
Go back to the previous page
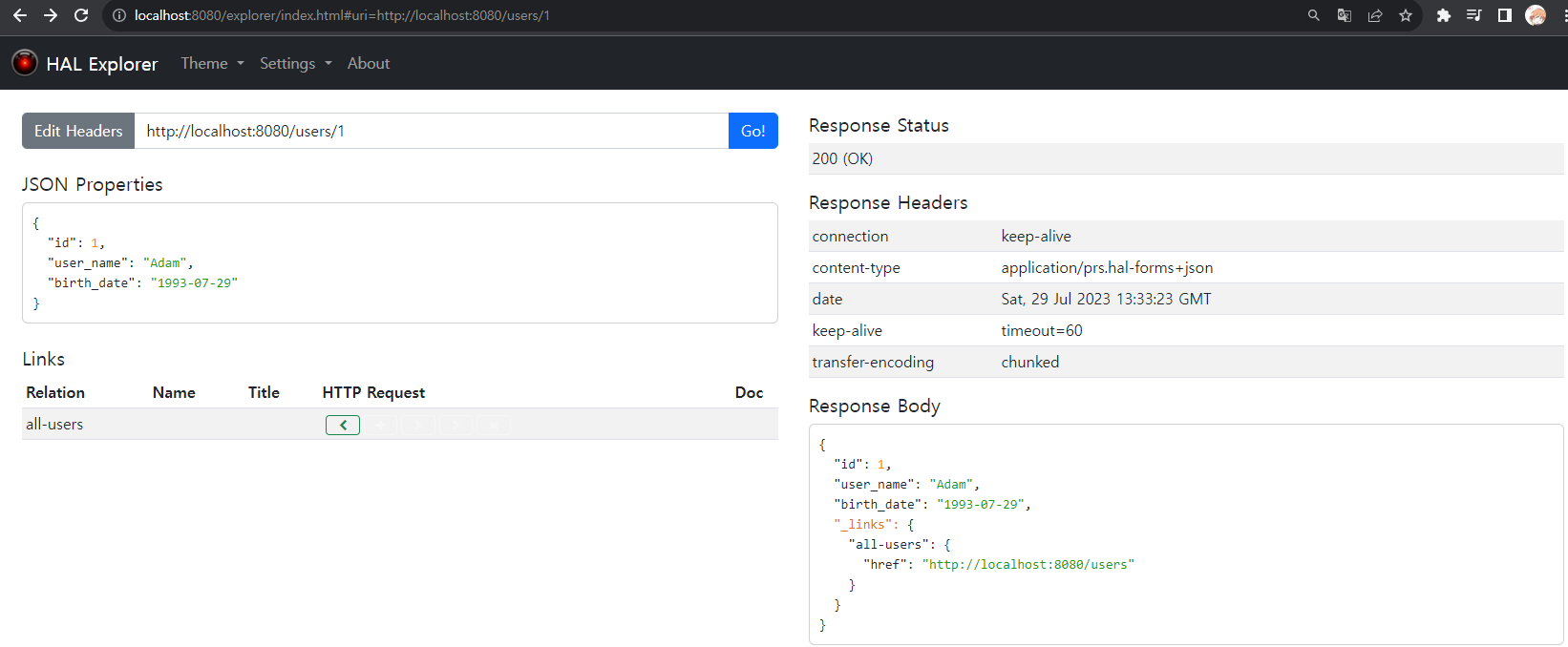tap(20, 15)
